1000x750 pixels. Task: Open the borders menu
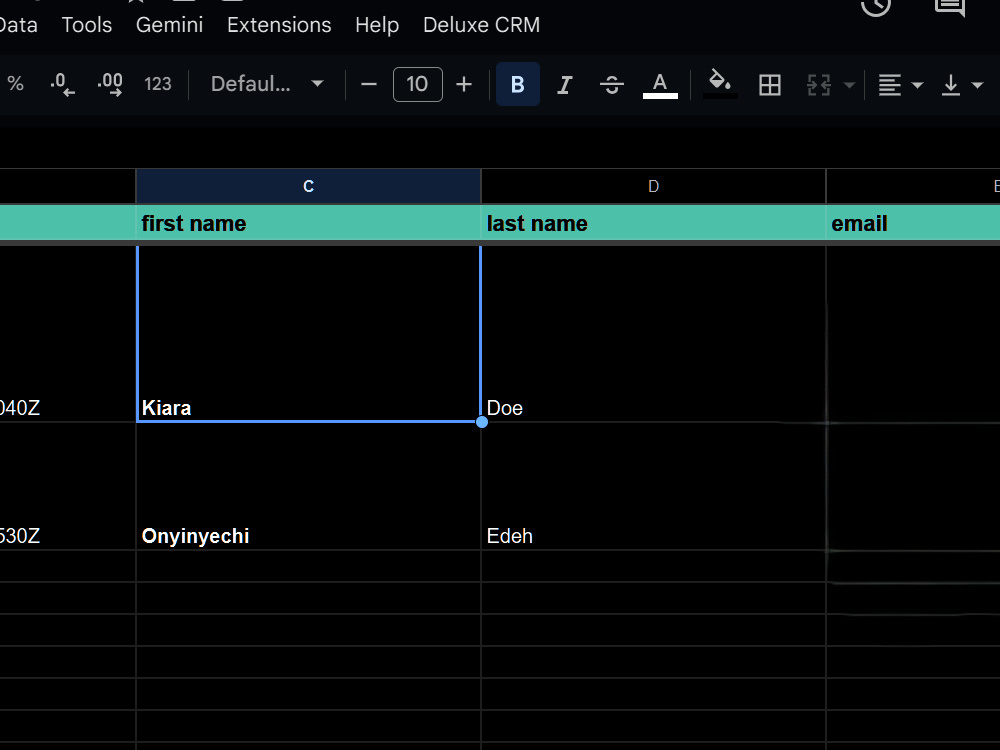pos(770,84)
